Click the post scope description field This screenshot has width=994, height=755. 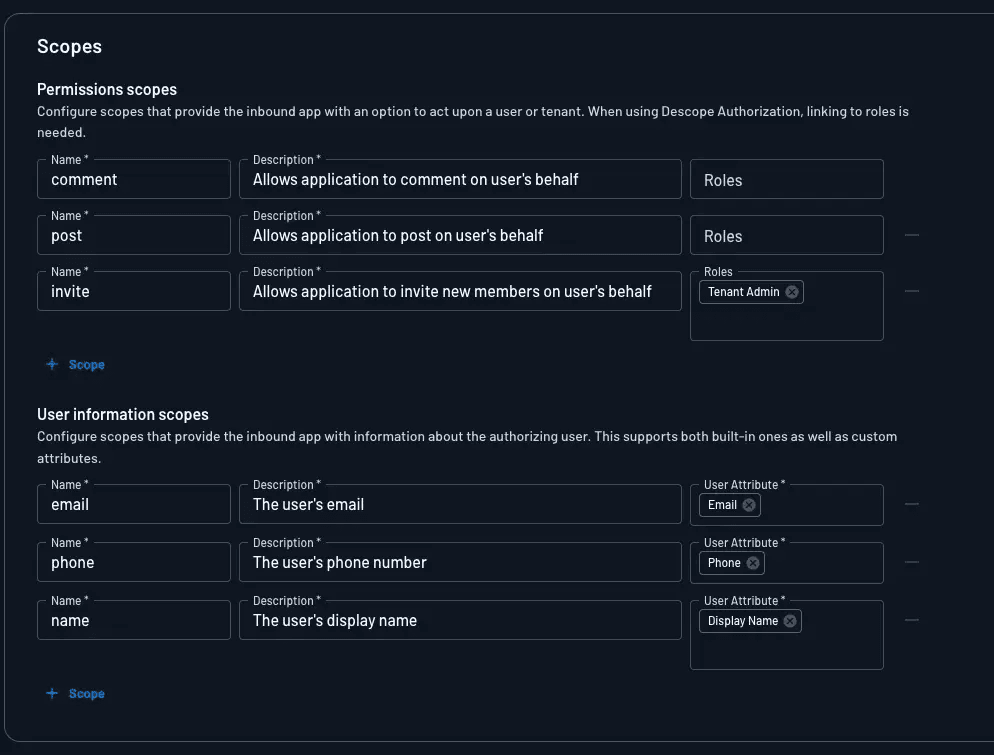[460, 235]
